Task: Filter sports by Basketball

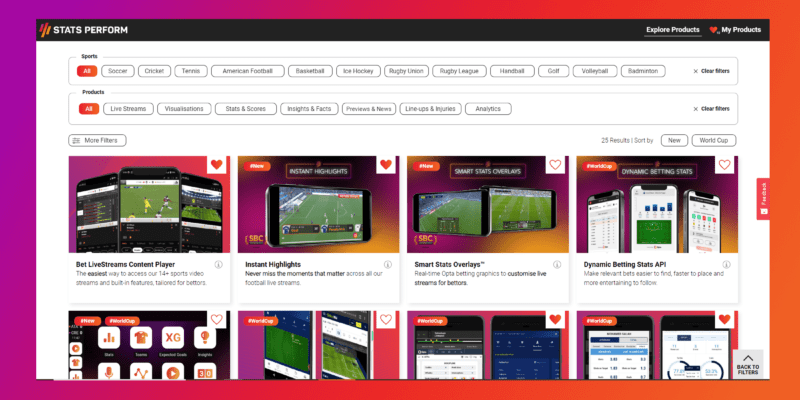Action: (310, 71)
